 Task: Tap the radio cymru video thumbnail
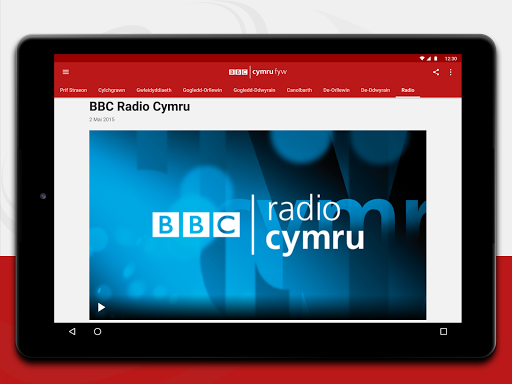click(257, 225)
